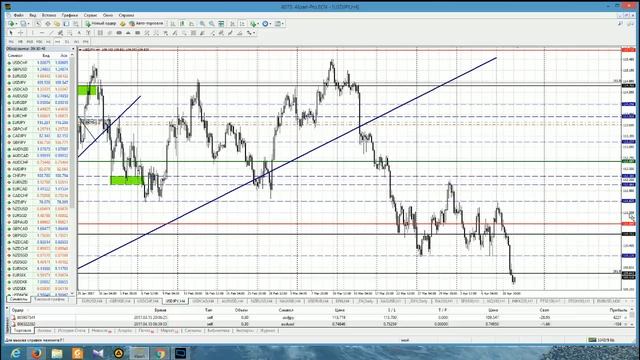Open the Periods clock icon
640x360 pixels.
[265, 24]
